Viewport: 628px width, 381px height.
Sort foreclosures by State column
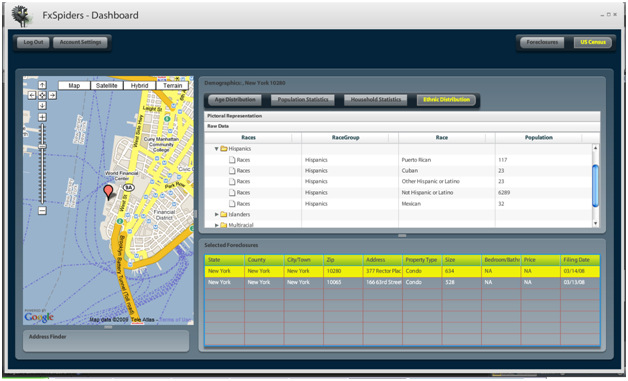tap(224, 260)
